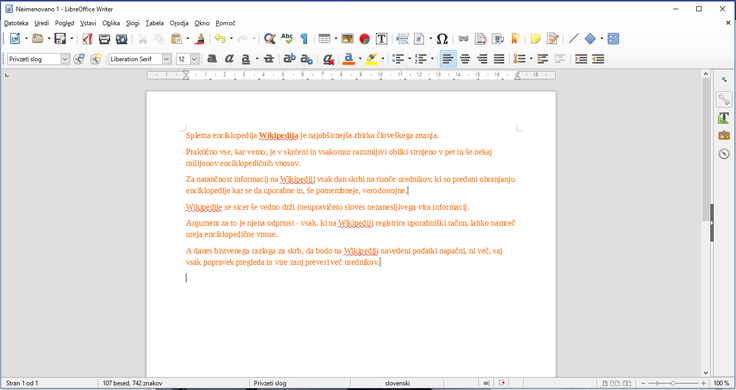Expand the numbered list dropdown arrow
The width and height of the screenshot is (736, 390).
pos(432,59)
